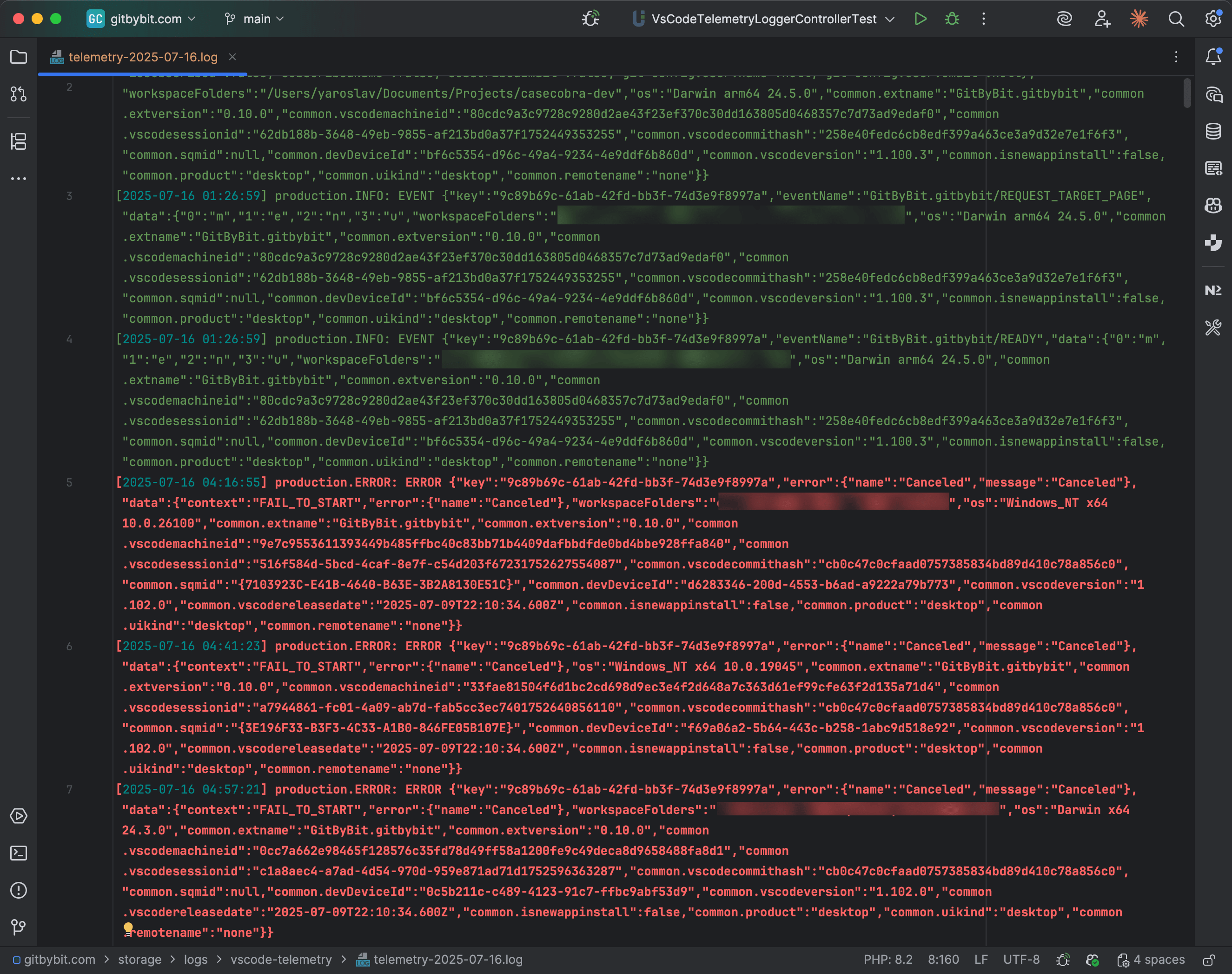The height and width of the screenshot is (974, 1232).
Task: Close the telemetry-2025-07-16.log tab
Action: 232,57
